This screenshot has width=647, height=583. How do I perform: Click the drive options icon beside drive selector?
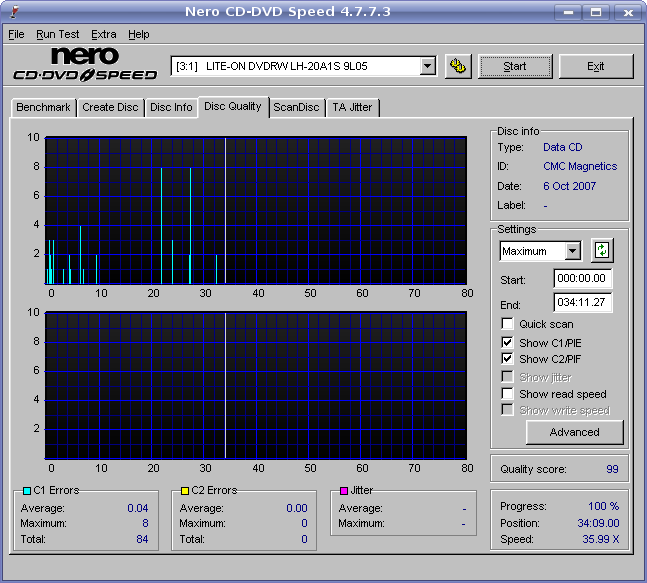[x=458, y=67]
